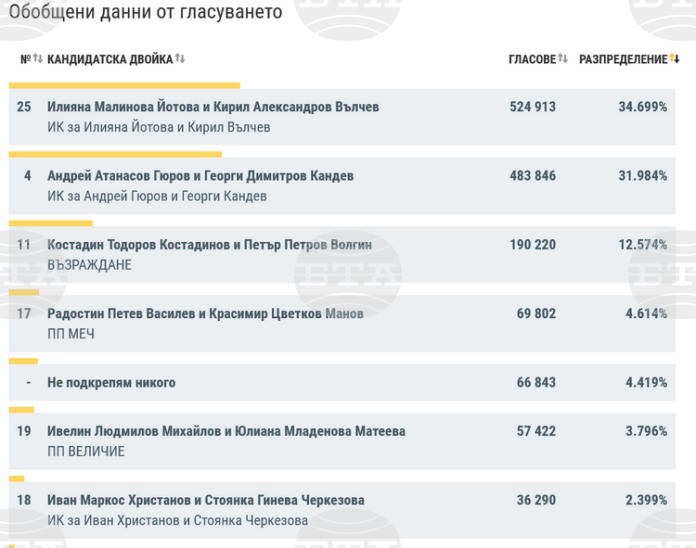
Task: Click the № column header label
Action: (x=26, y=59)
